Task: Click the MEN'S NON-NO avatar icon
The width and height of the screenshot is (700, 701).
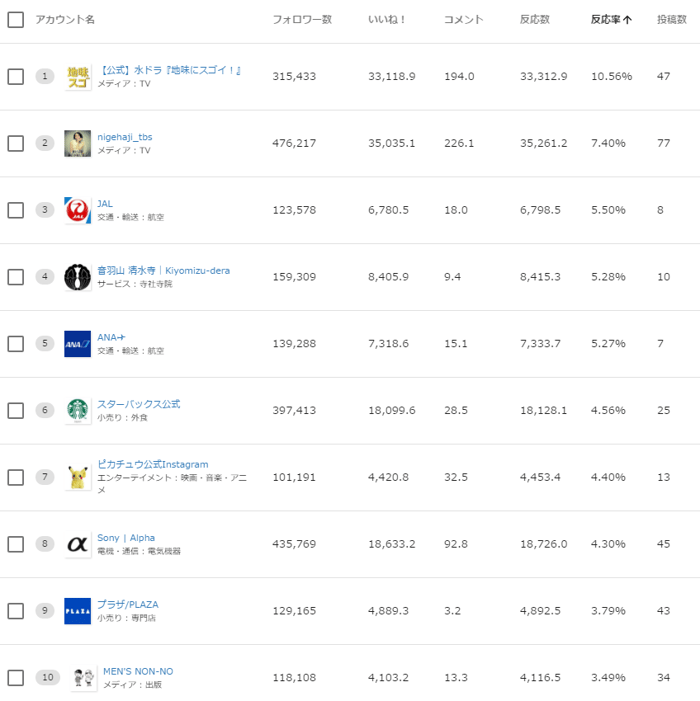Action: pyautogui.click(x=84, y=678)
